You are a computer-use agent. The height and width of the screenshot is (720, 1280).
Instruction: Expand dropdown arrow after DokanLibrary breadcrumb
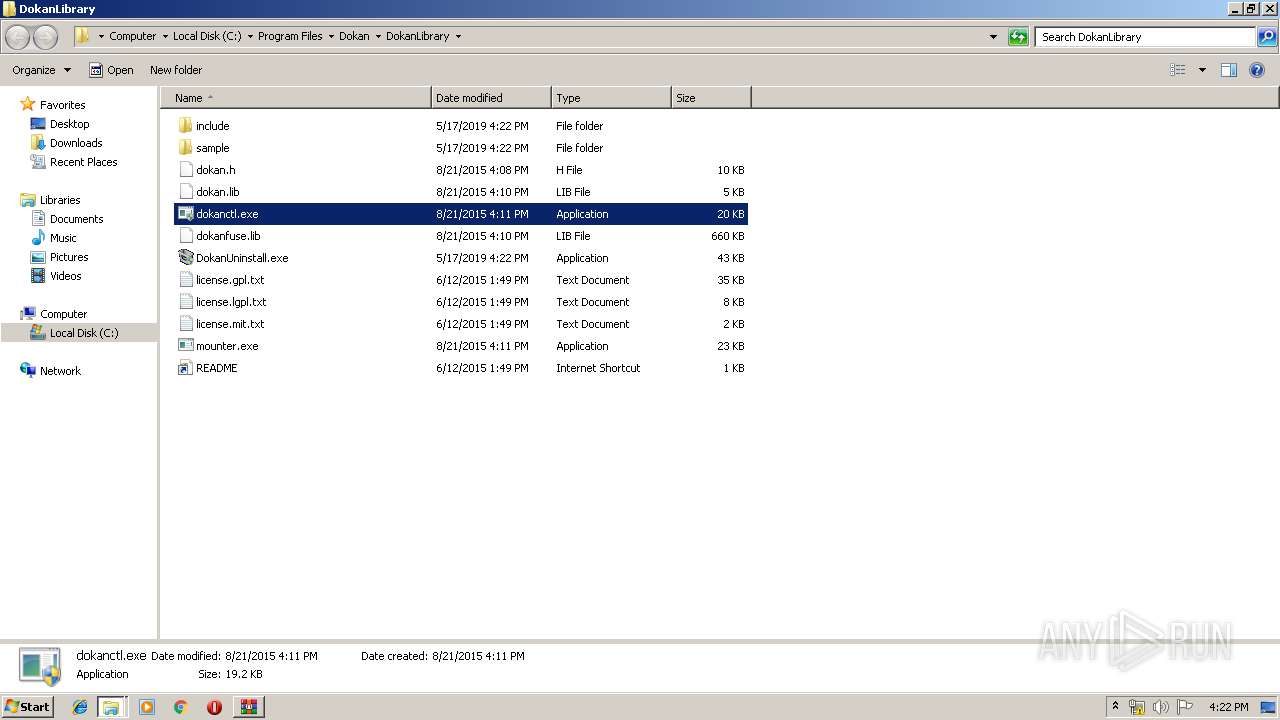pyautogui.click(x=458, y=36)
